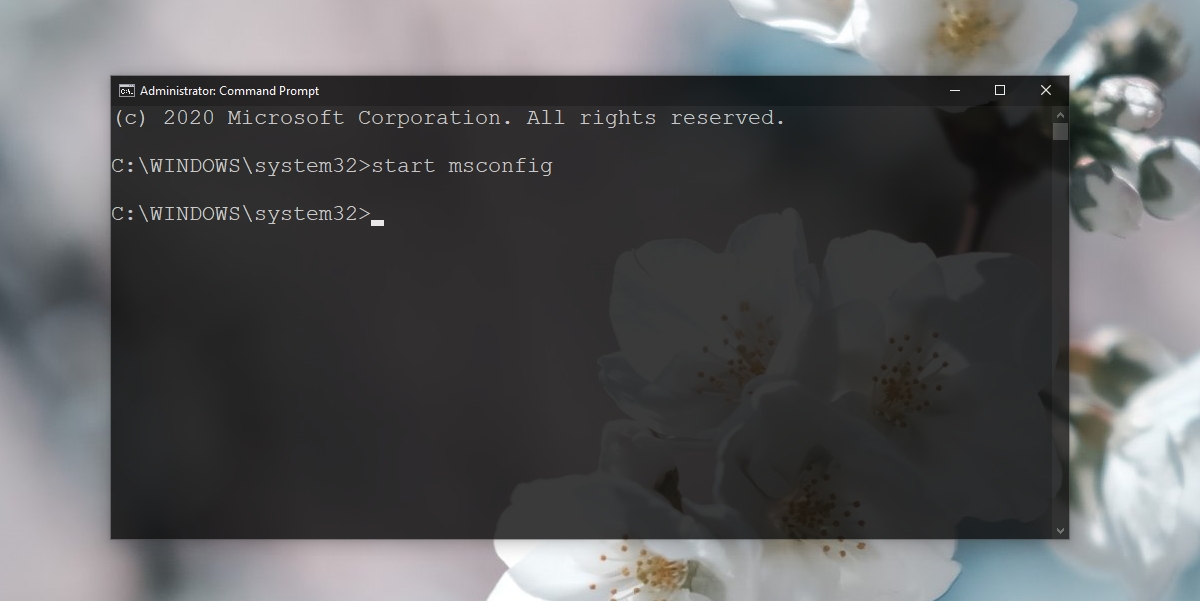Click the blinking cursor at the current prompt
The image size is (1200, 601).
377,222
